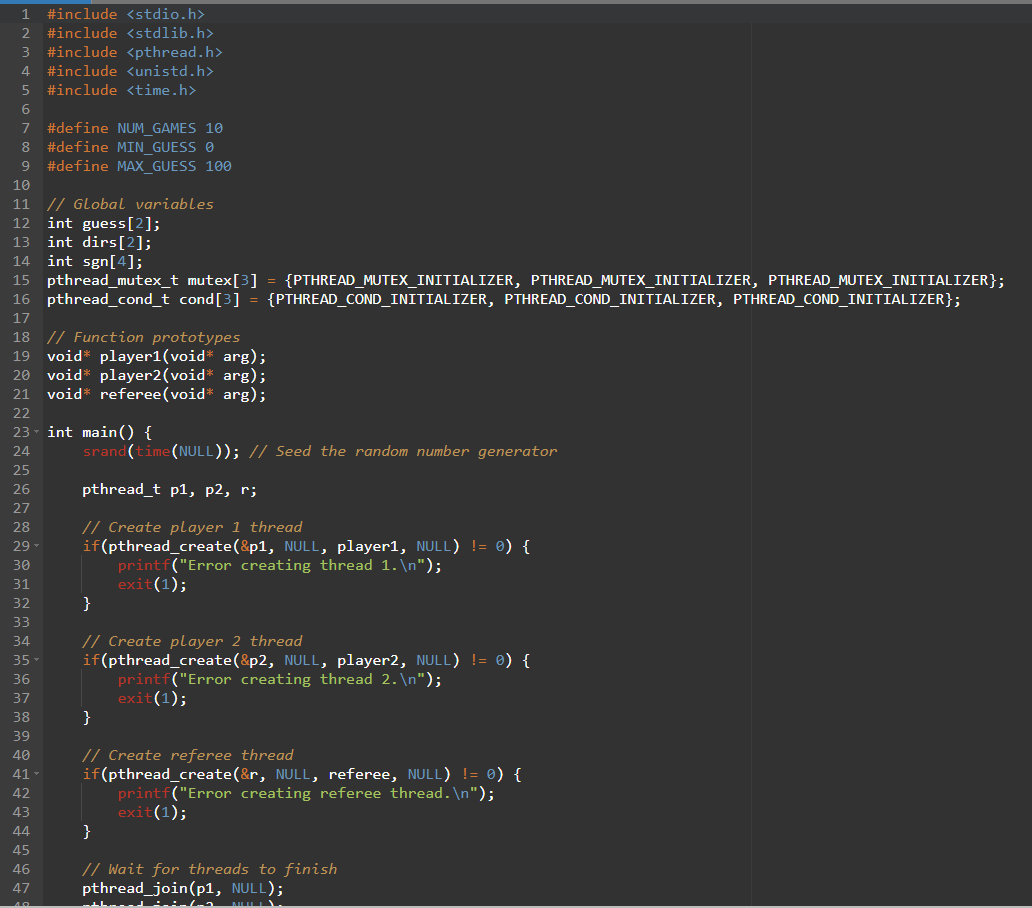Click the text '#include <stdio.h>'

[126, 14]
